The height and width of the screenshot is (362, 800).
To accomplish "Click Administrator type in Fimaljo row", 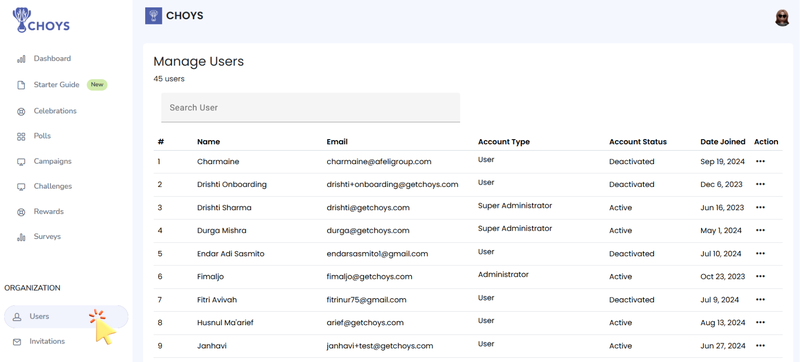I will (503, 275).
